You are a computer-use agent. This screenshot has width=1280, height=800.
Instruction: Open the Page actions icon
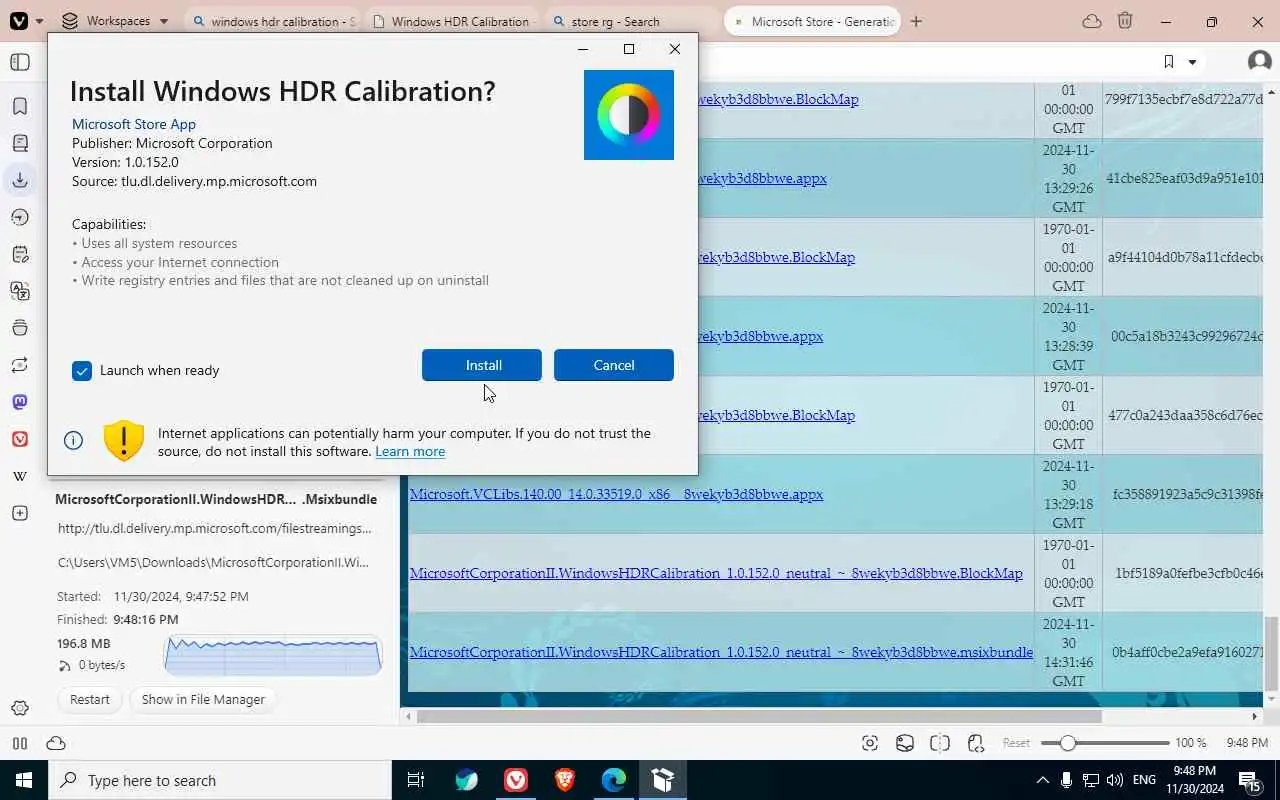[976, 743]
